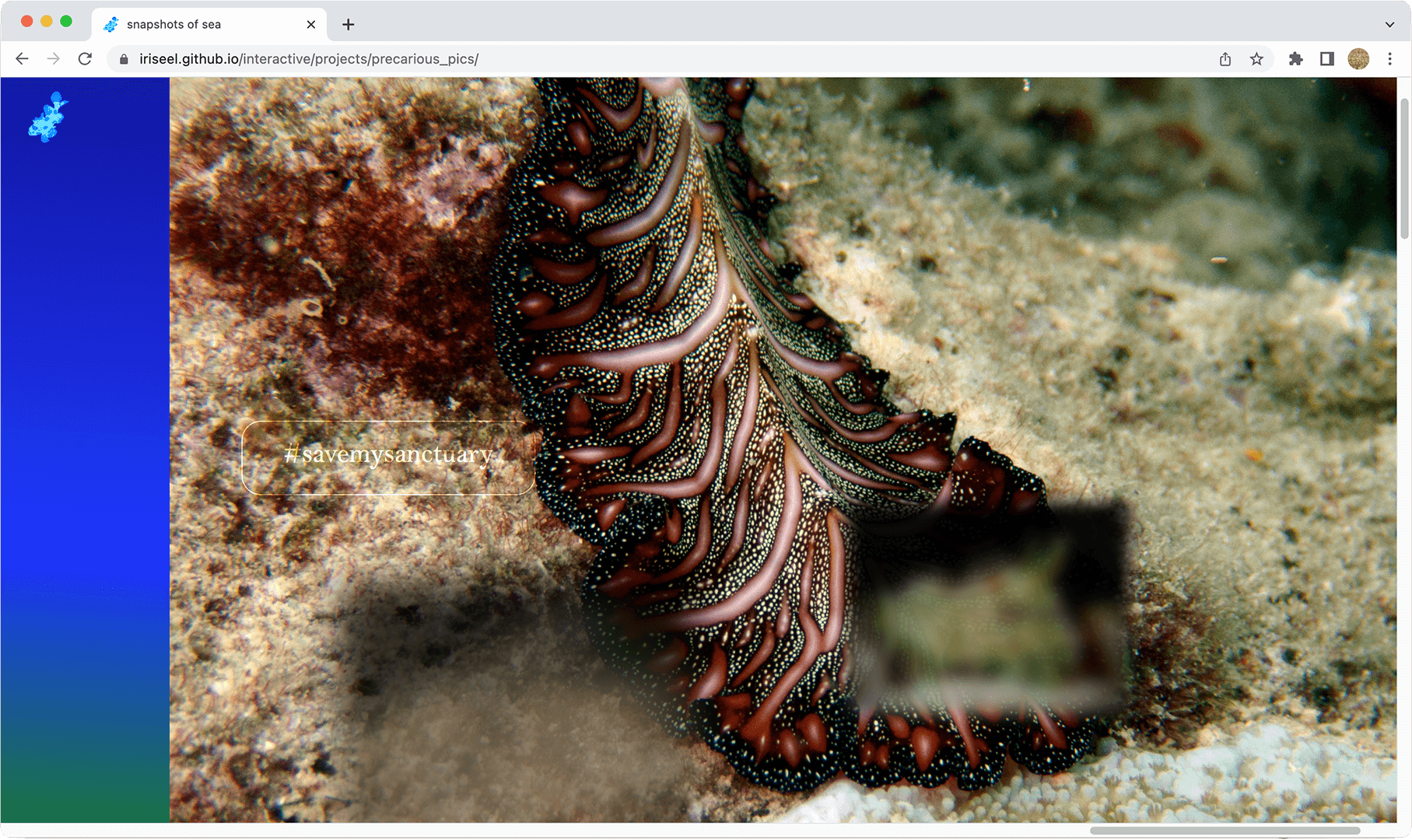This screenshot has width=1412, height=840.
Task: Share this page via share icon
Action: 1225,59
